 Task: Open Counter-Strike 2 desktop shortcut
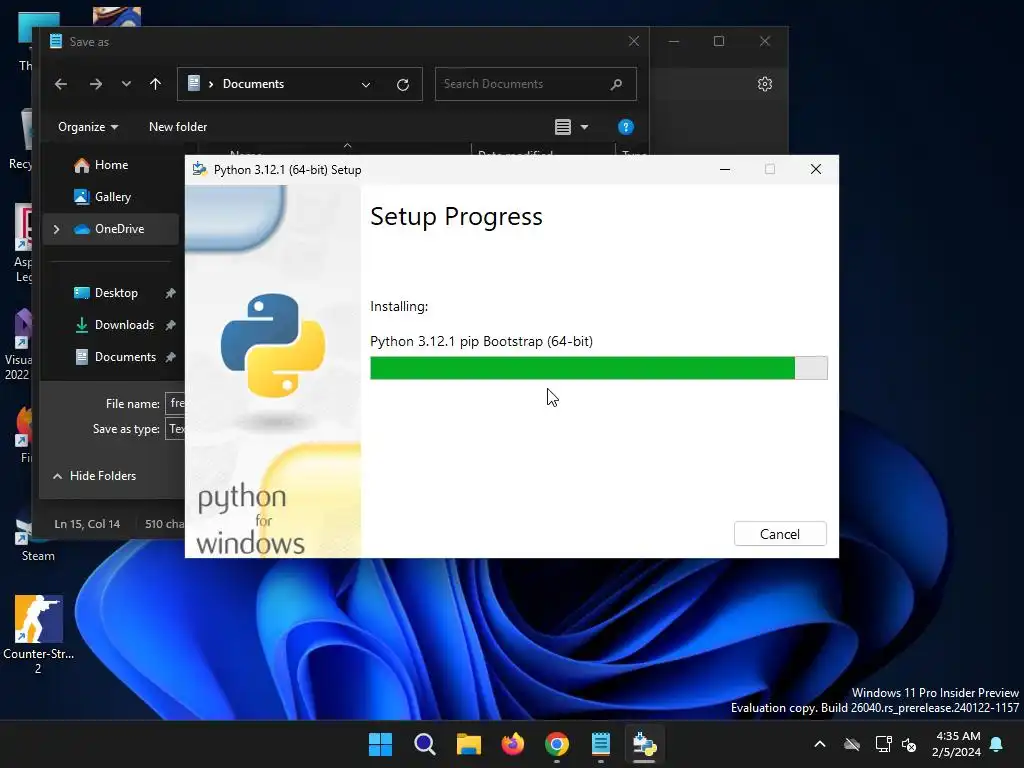pos(38,633)
